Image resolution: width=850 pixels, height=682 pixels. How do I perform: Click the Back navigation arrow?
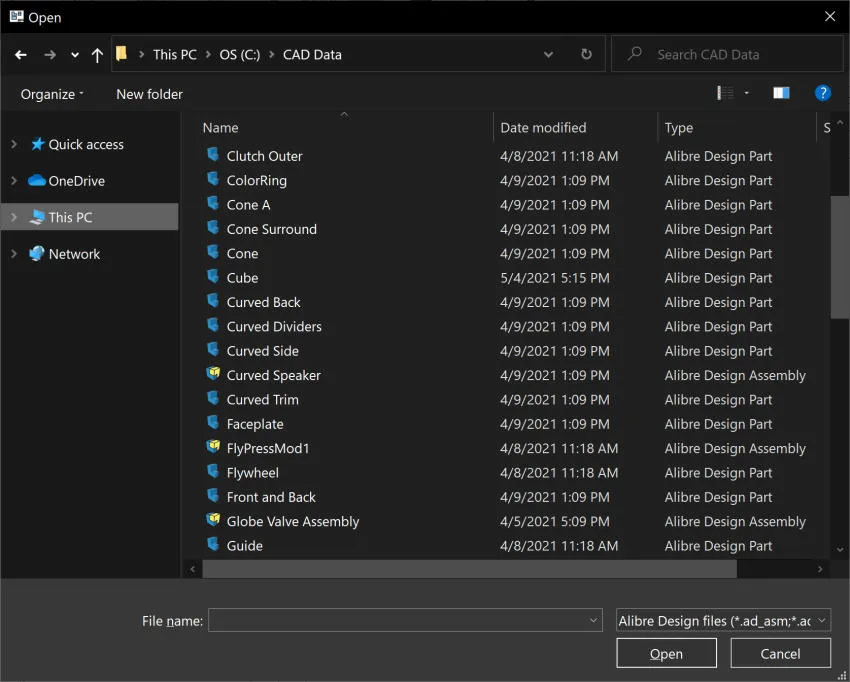[x=21, y=55]
